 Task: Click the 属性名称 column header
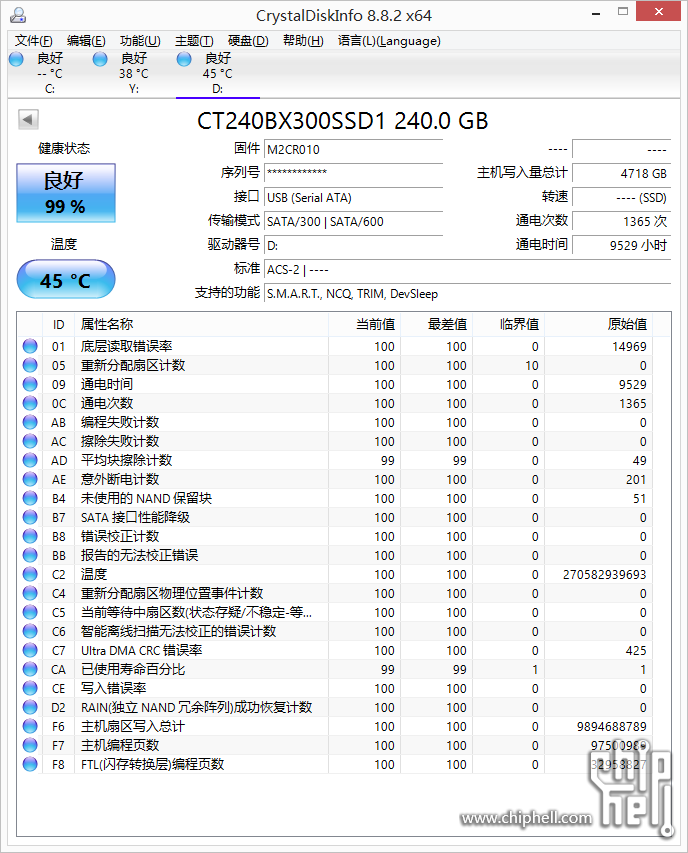pyautogui.click(x=202, y=324)
